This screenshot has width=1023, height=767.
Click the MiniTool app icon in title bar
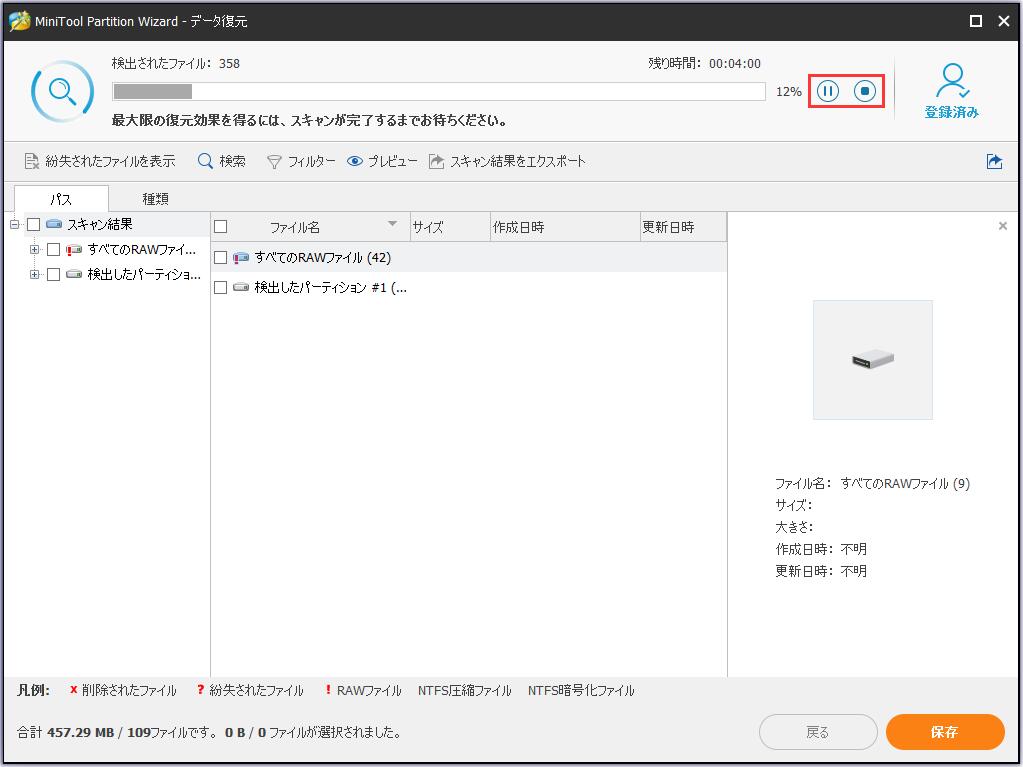(20, 21)
